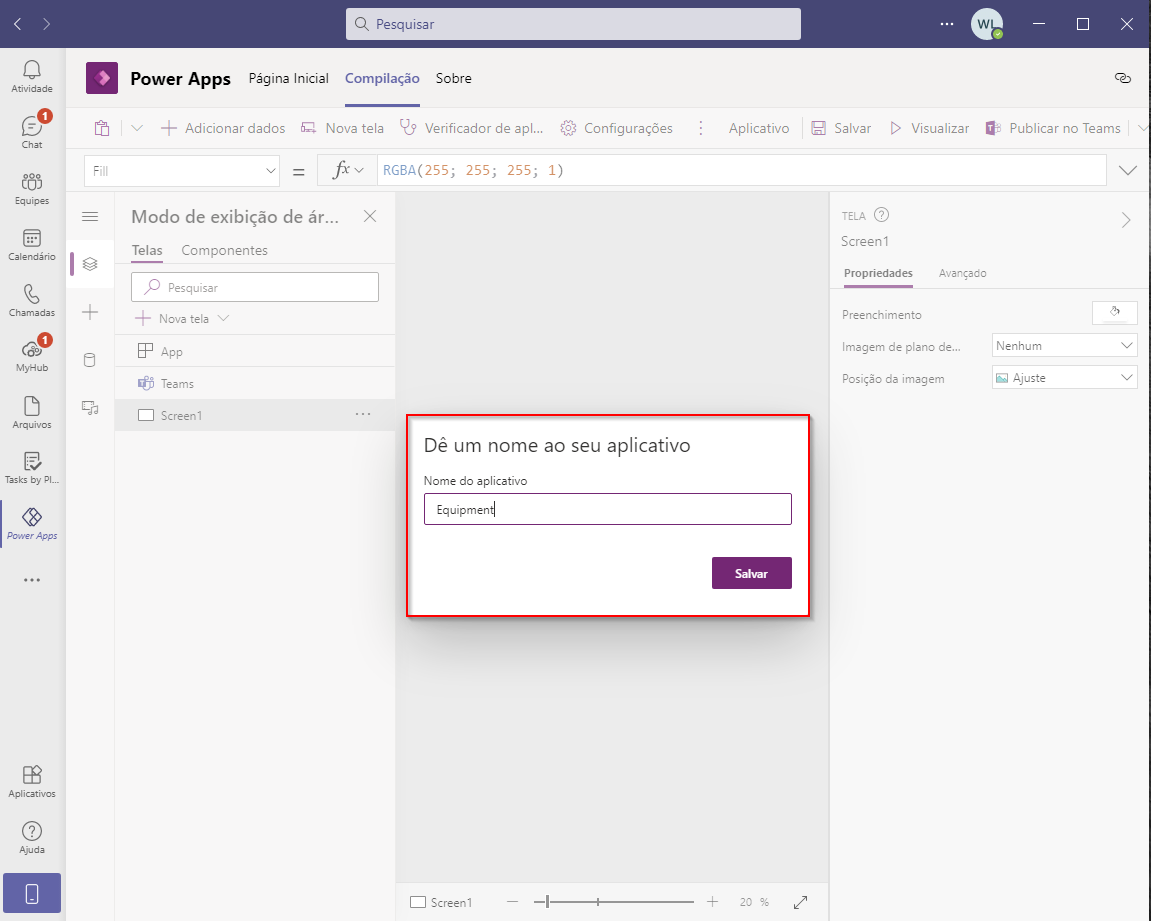This screenshot has width=1151, height=921.
Task: Click the Nome do aplicativo text field
Action: coord(608,509)
